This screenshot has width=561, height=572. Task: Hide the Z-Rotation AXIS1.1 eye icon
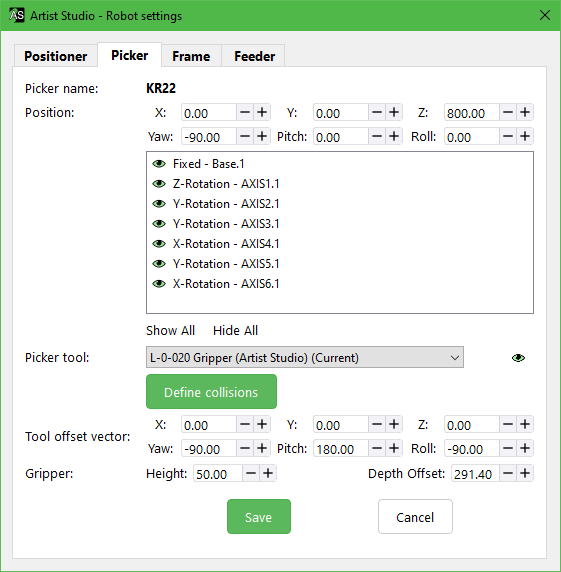(x=159, y=184)
